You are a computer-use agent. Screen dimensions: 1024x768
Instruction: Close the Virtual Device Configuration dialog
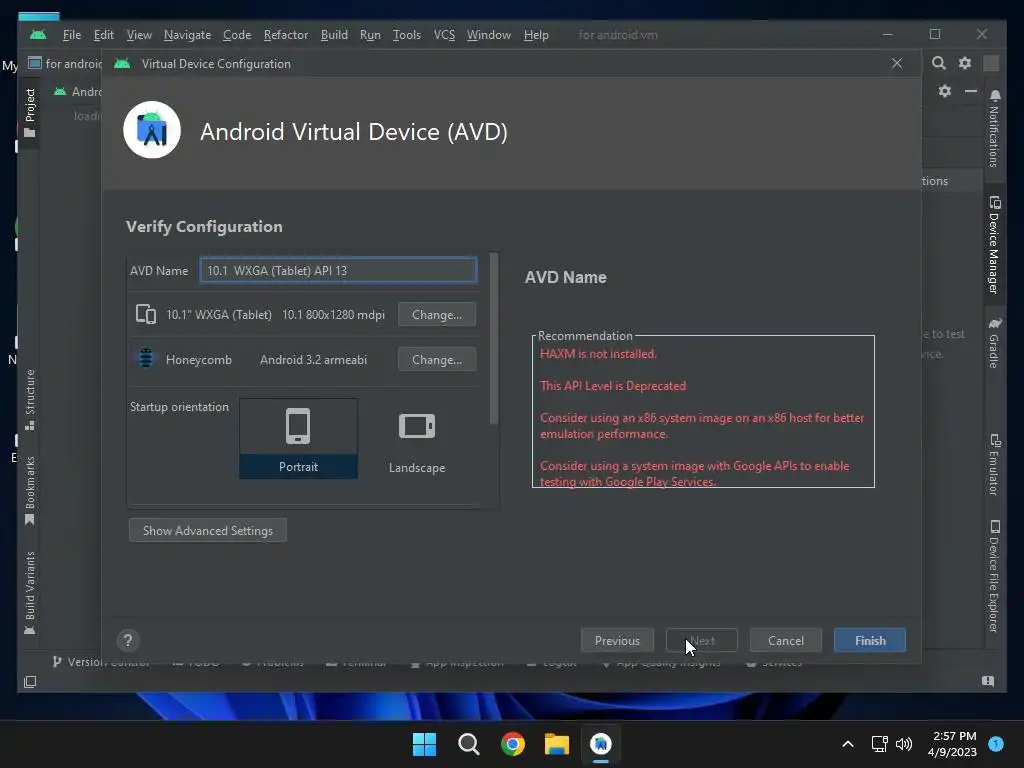click(x=897, y=63)
